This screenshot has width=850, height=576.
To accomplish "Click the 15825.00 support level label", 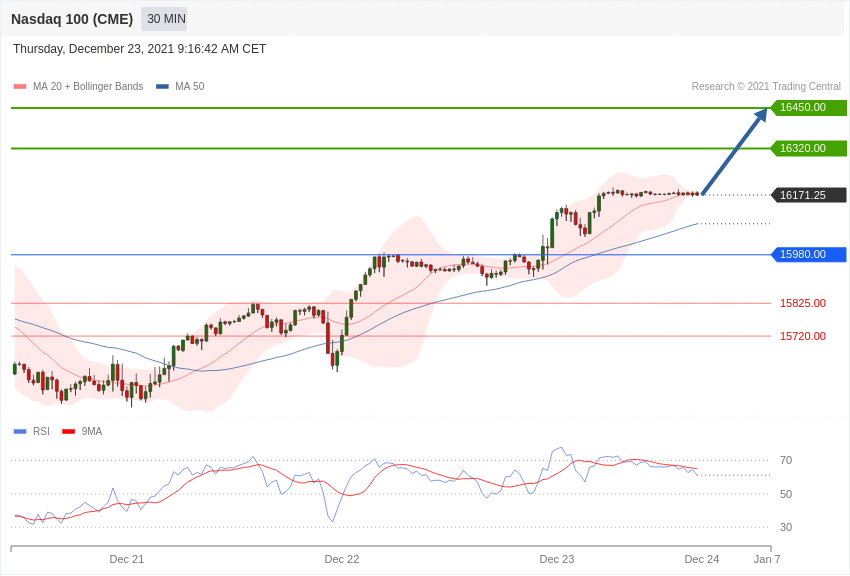I will (803, 303).
